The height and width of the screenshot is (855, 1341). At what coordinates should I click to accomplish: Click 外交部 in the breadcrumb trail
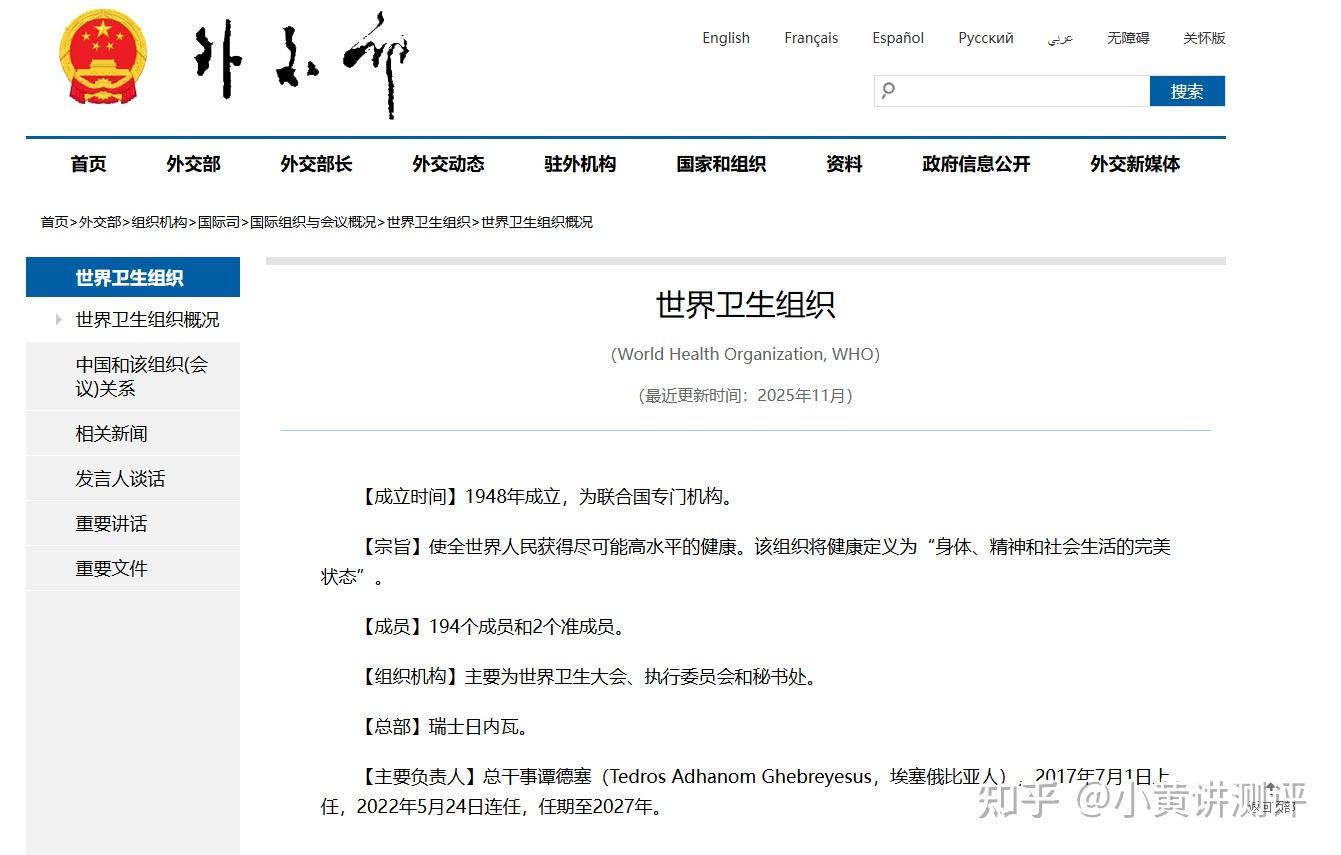100,222
